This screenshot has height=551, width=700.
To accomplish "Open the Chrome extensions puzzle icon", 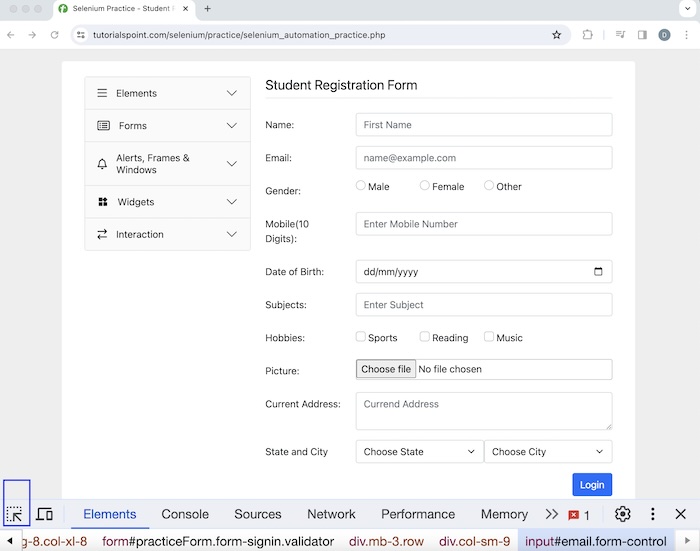I will [x=588, y=35].
